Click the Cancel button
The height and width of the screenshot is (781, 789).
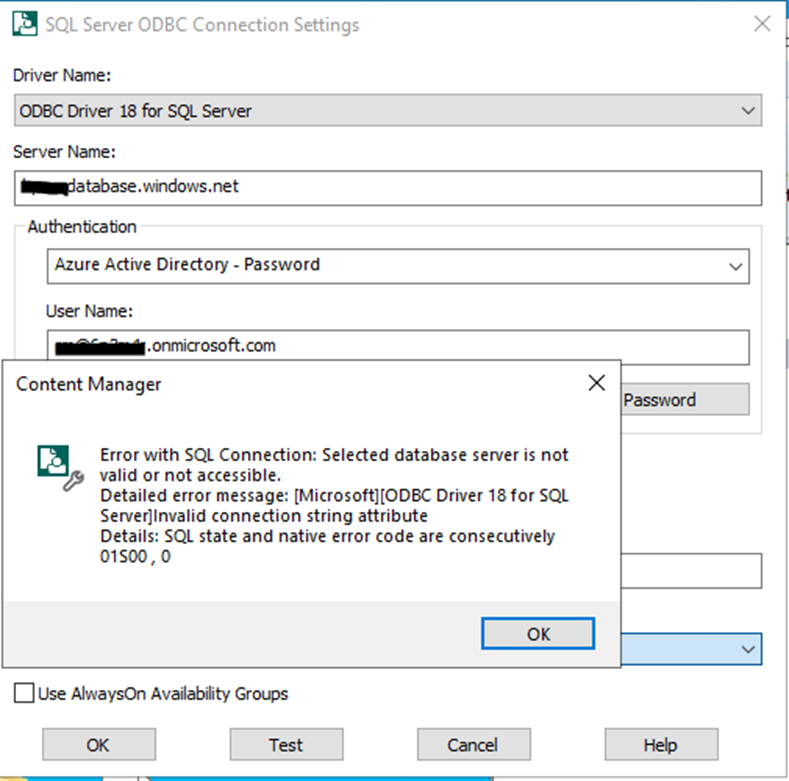coord(473,745)
